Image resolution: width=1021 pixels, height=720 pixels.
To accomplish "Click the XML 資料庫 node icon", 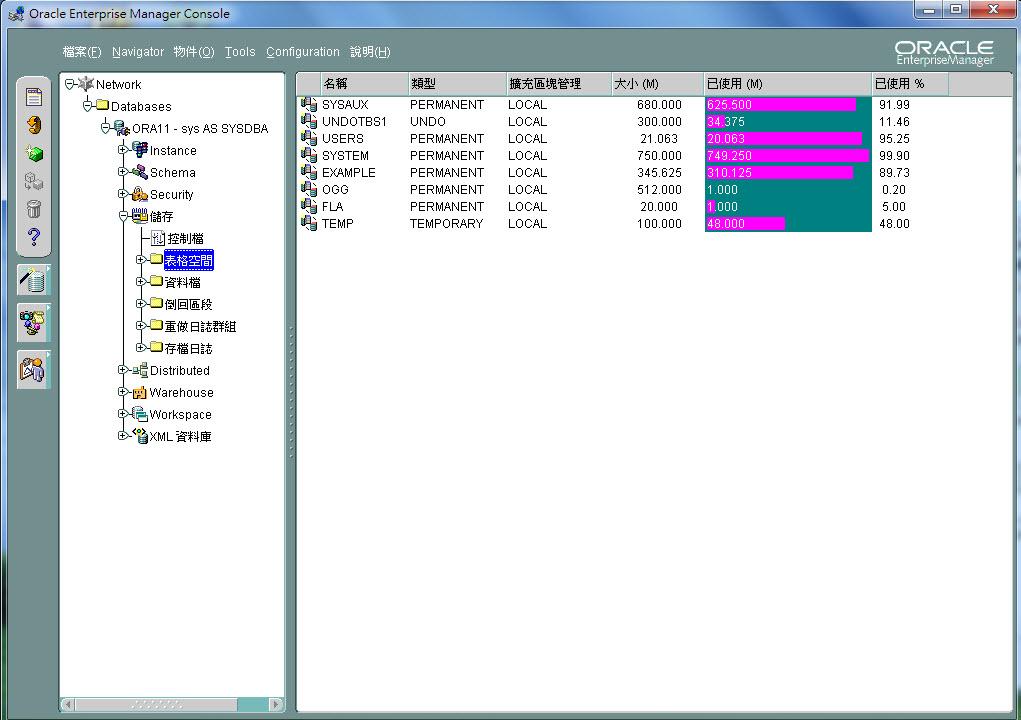I will (140, 436).
